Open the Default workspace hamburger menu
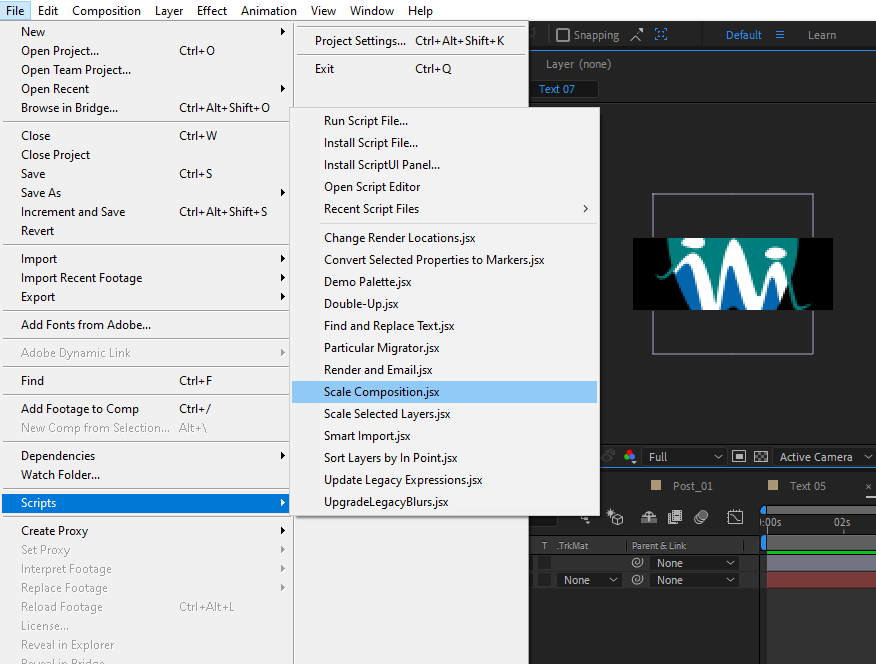The image size is (876, 664). [780, 35]
